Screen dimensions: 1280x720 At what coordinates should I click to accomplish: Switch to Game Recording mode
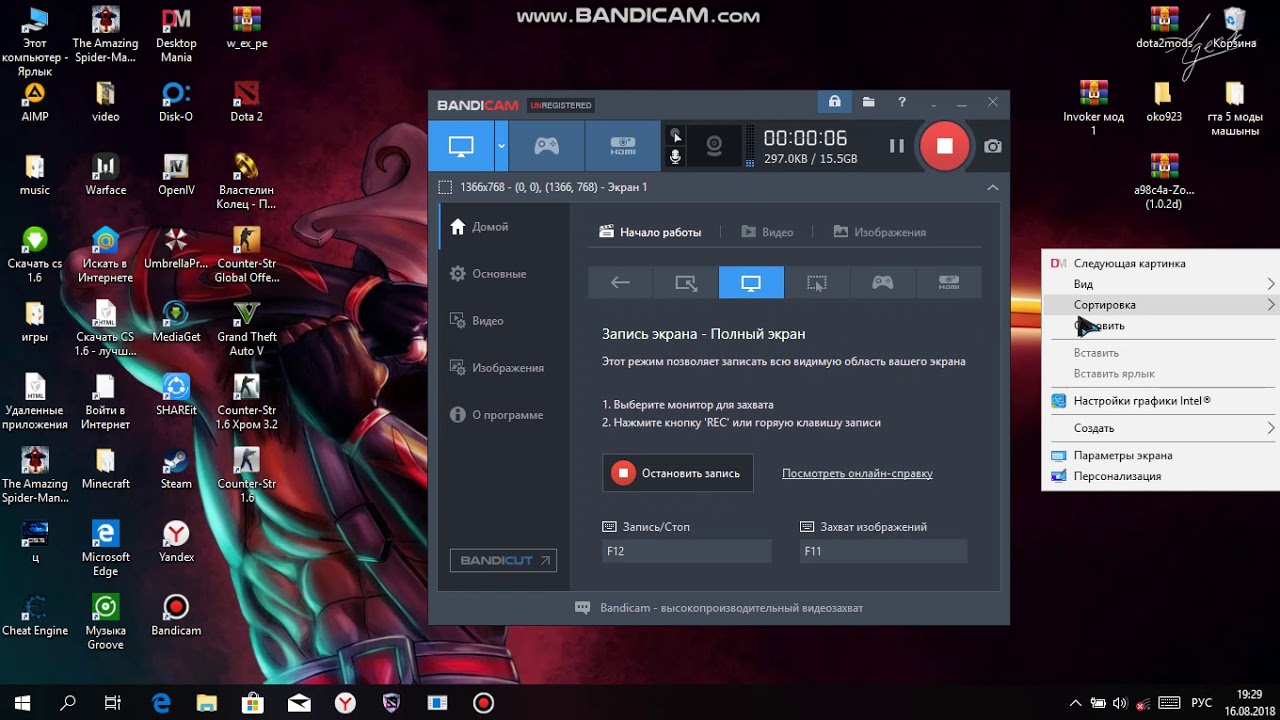coord(546,146)
